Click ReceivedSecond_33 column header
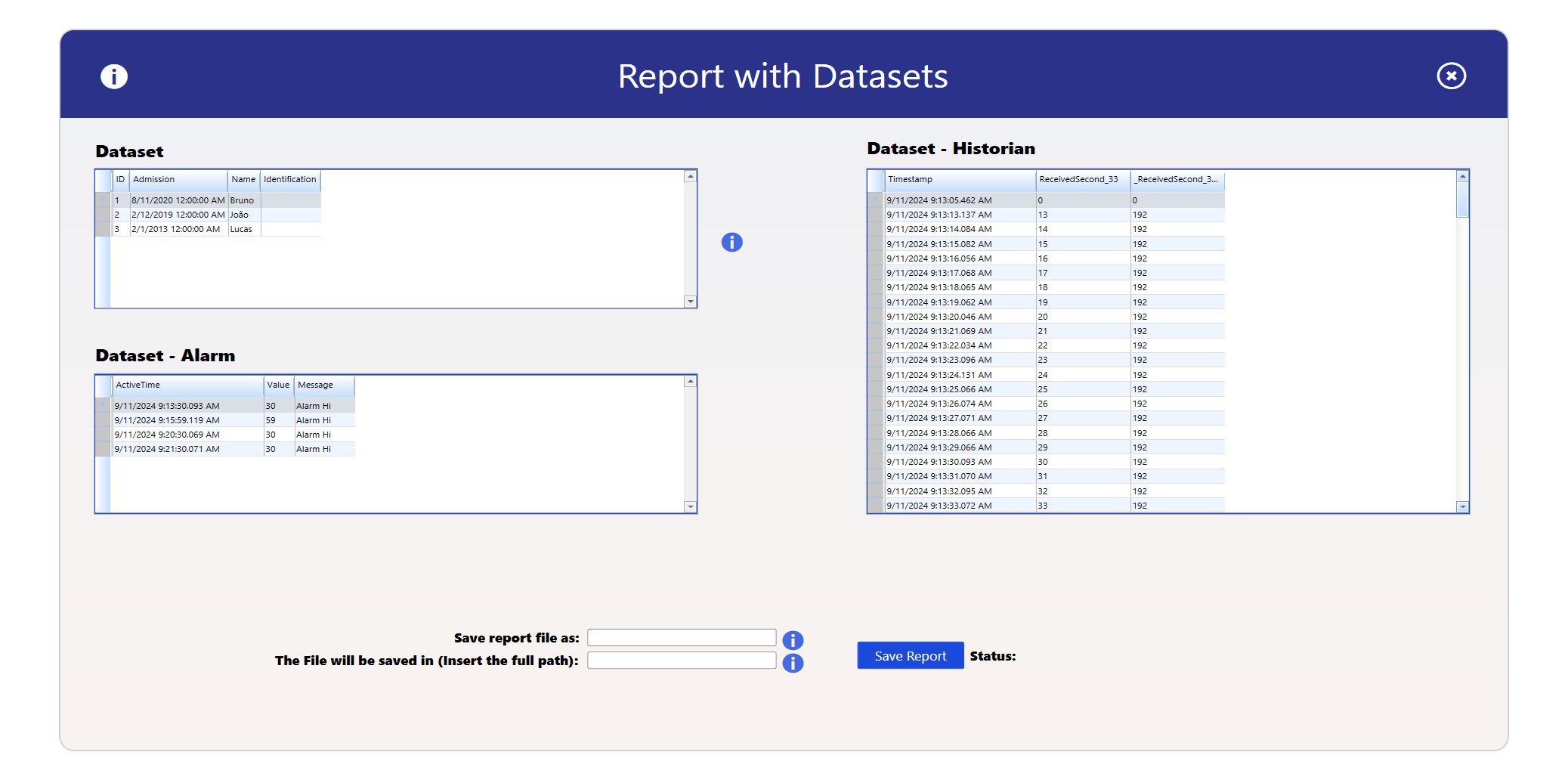The height and width of the screenshot is (780, 1568). 1081,180
